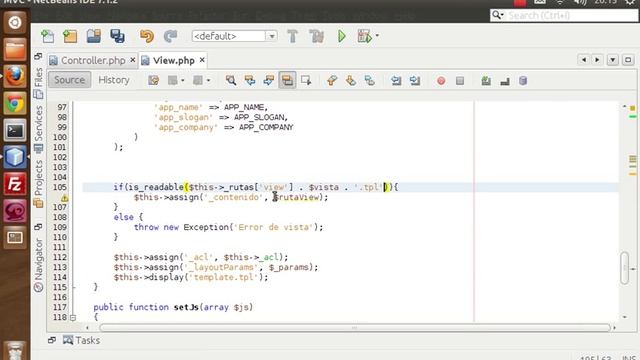The width and height of the screenshot is (640, 360).
Task: Open the <default> configuration combo box
Action: (235, 36)
